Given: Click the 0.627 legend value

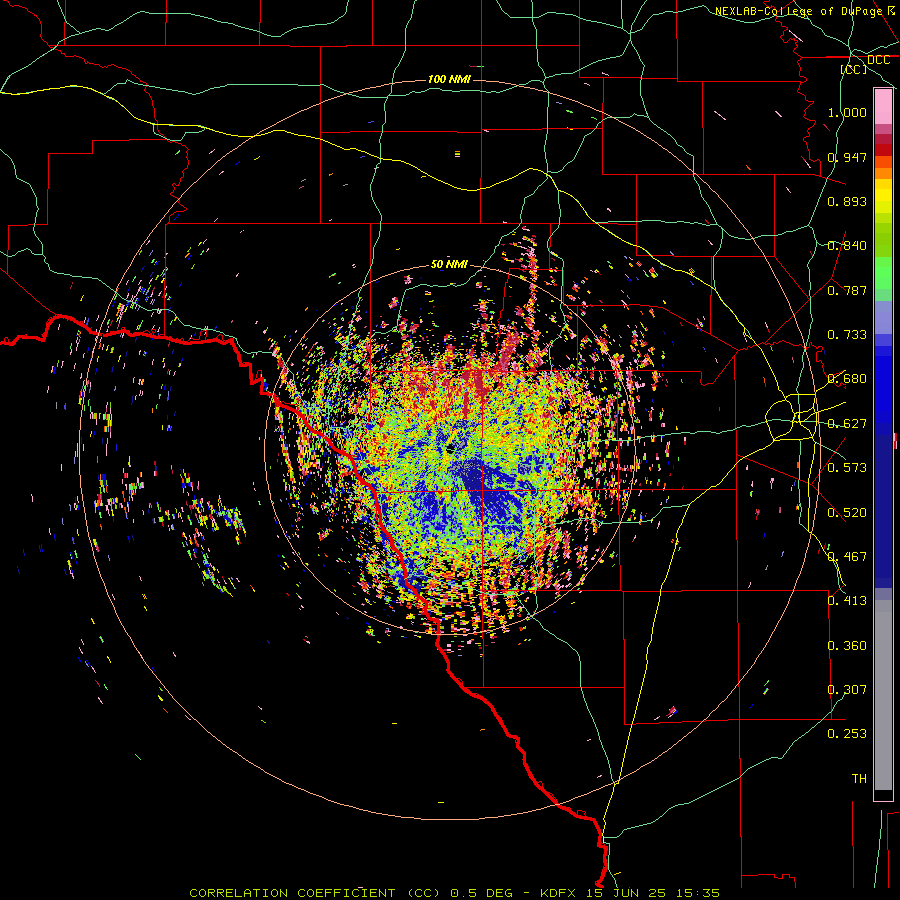Looking at the screenshot, I should click(847, 424).
